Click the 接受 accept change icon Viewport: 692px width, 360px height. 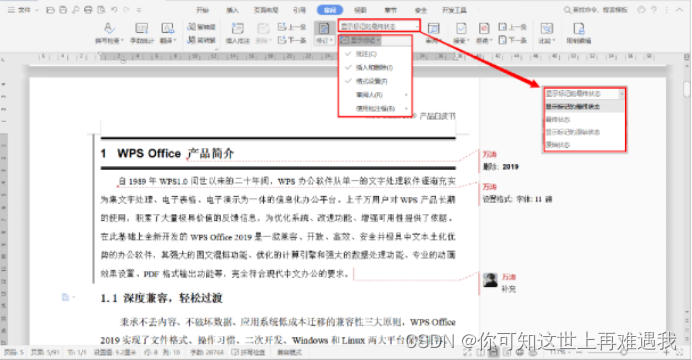tap(461, 29)
